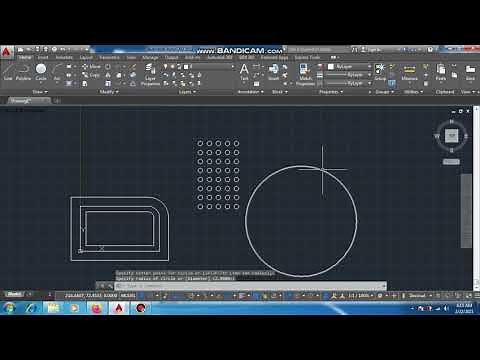Image resolution: width=480 pixels, height=360 pixels.
Task: Switch to the Annotate ribbon tab
Action: pyautogui.click(x=64, y=57)
